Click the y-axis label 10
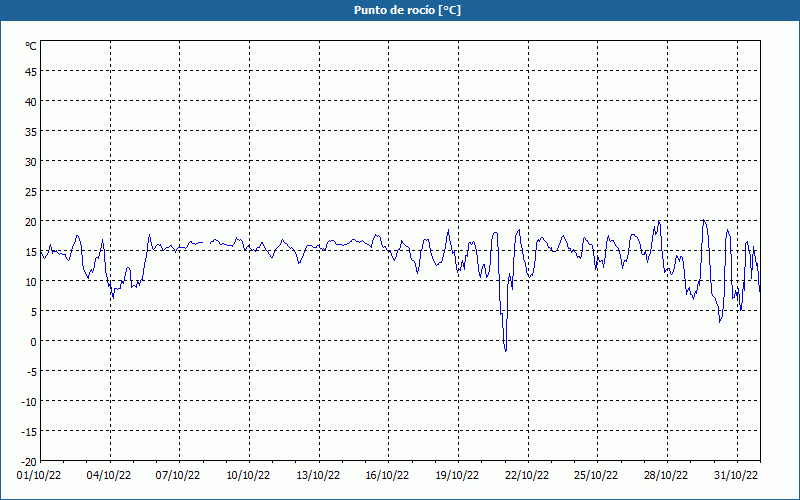800x500 pixels. (x=31, y=282)
